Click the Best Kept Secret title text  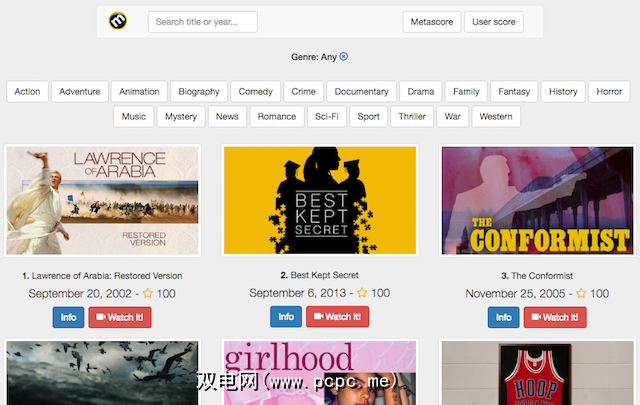click(324, 275)
